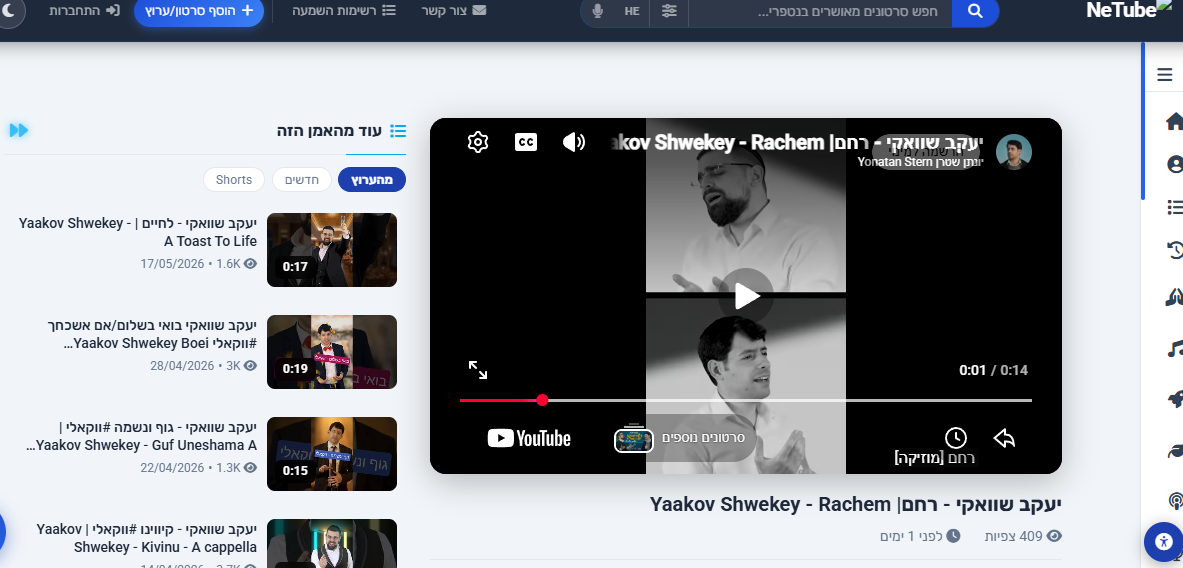Click the magnifier search button

(x=976, y=11)
